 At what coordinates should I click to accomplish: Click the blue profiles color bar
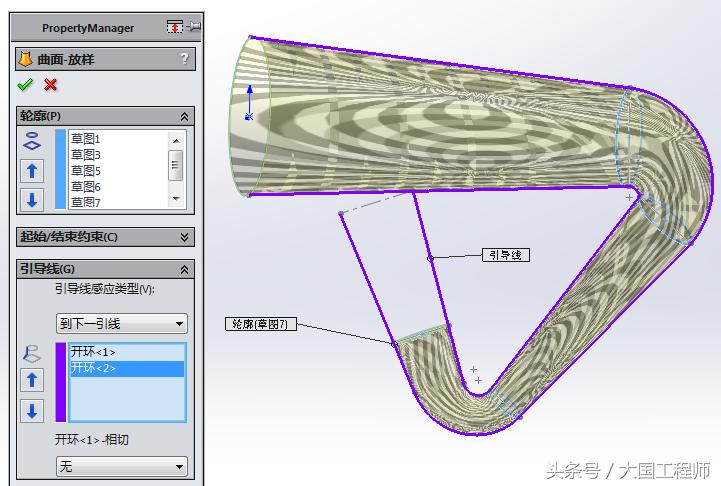(60, 169)
